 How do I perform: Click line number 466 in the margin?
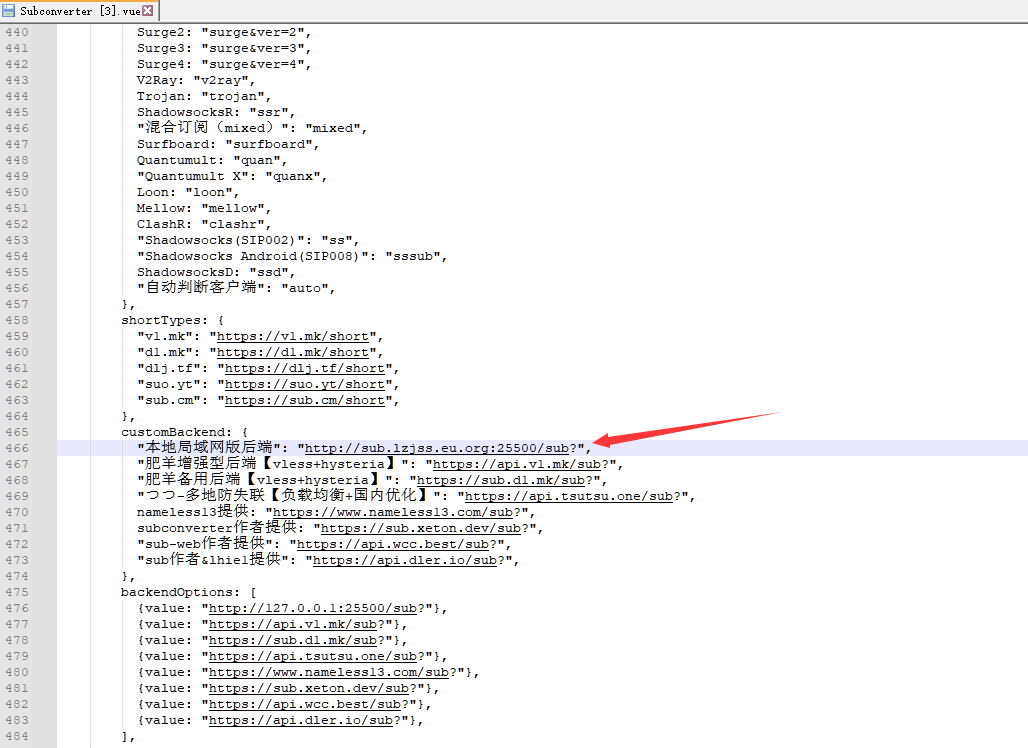tap(17, 448)
